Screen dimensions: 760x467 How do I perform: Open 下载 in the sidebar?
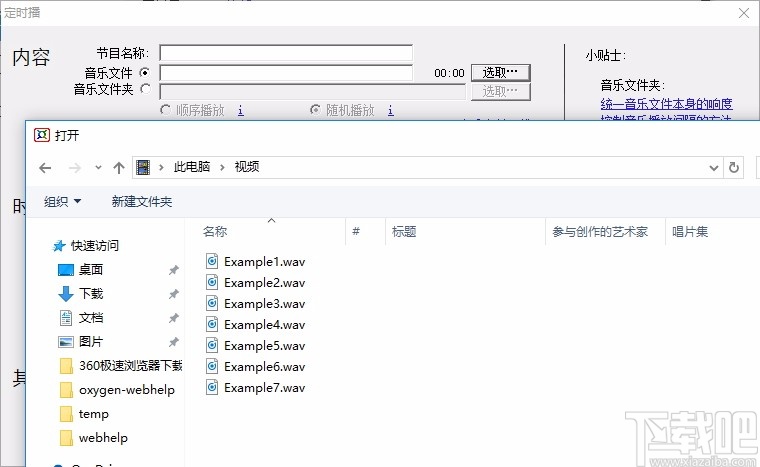click(x=91, y=293)
